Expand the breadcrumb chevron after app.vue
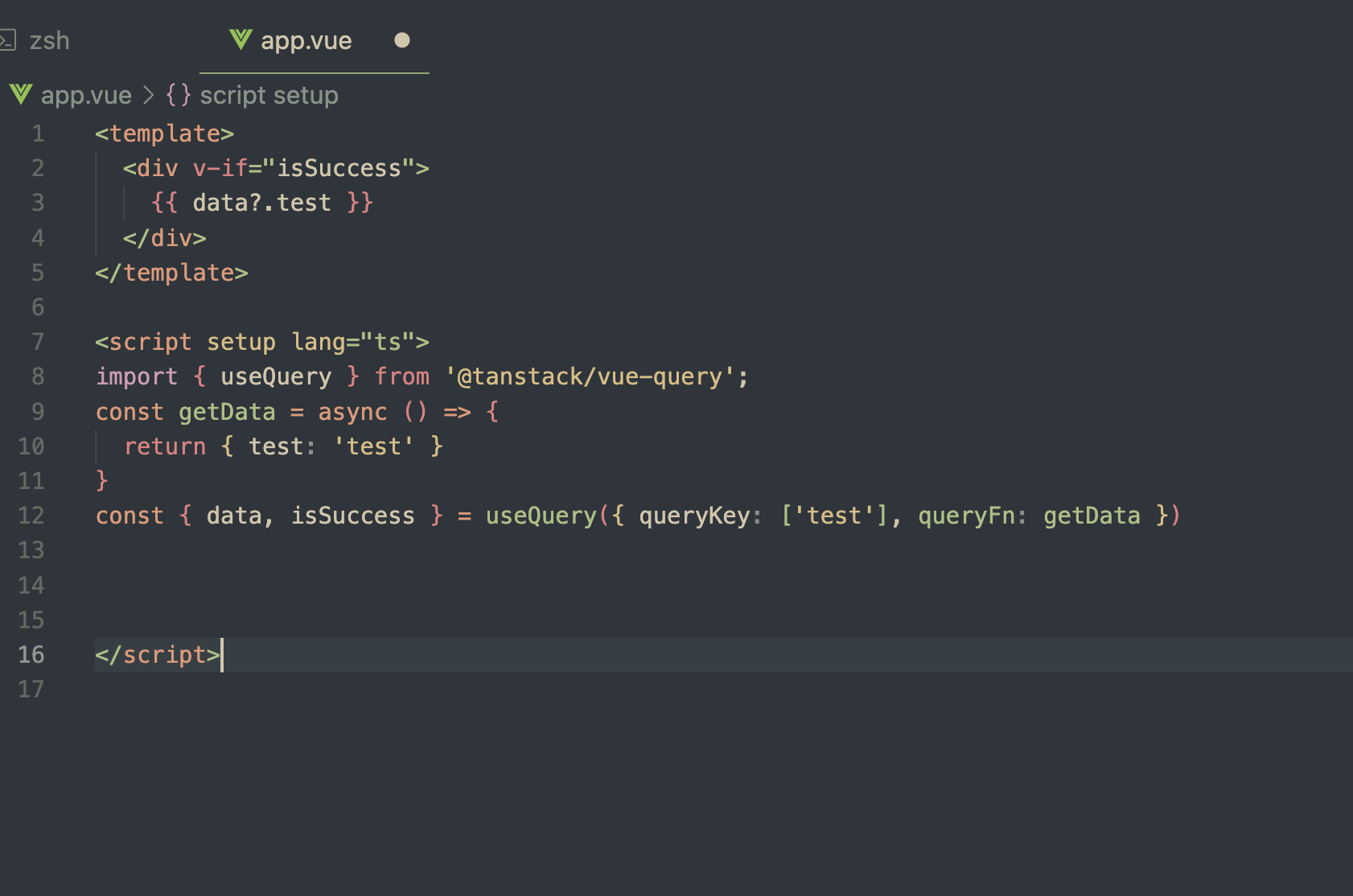Viewport: 1353px width, 896px height. click(148, 95)
